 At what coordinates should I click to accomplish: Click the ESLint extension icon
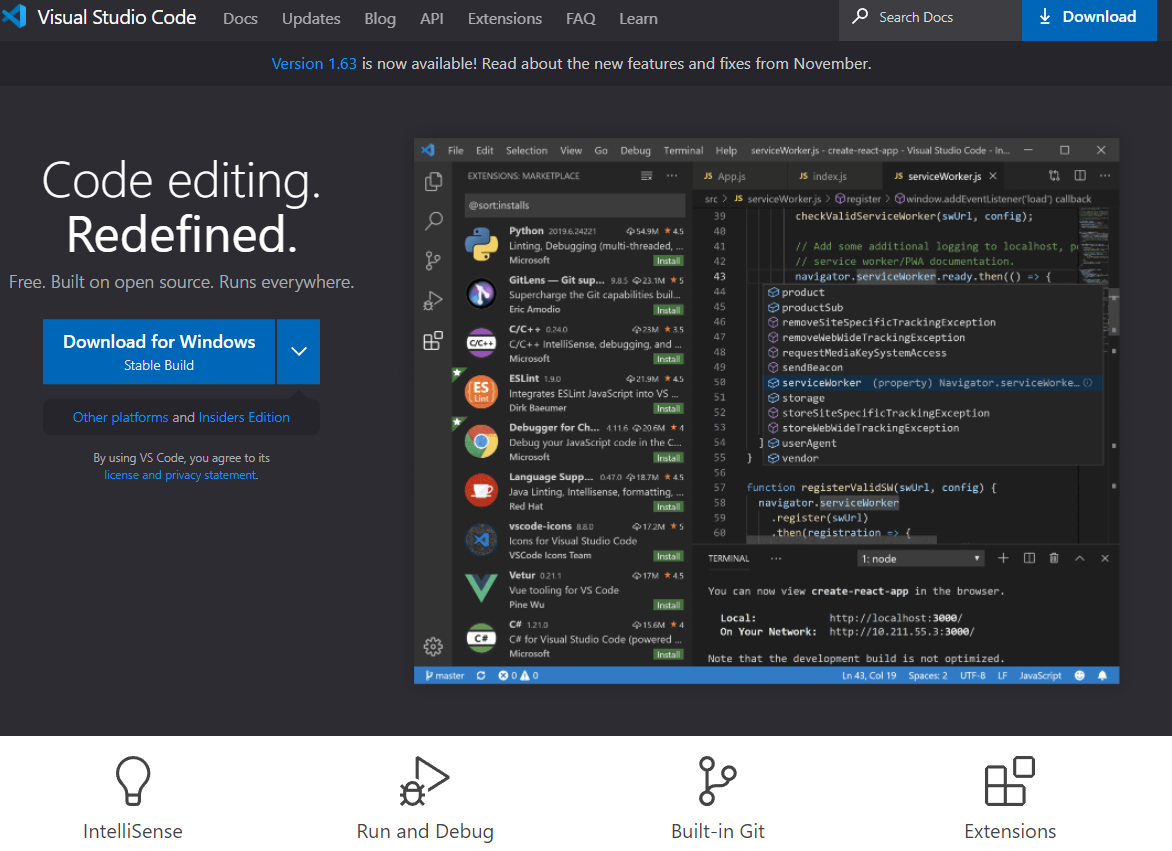[481, 392]
